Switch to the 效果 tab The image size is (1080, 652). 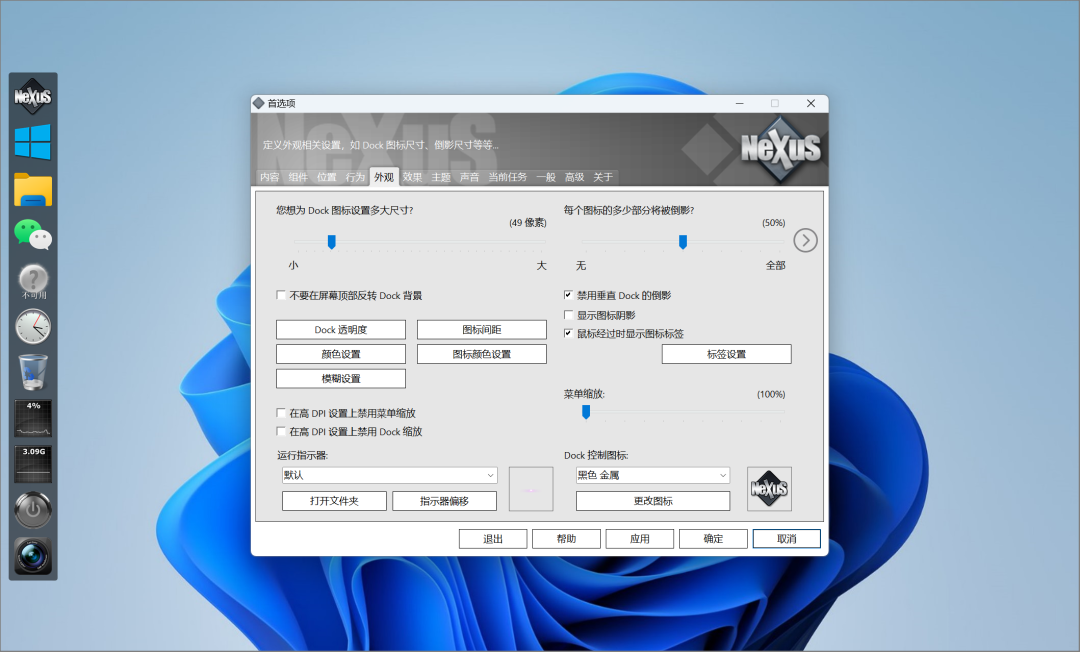tap(412, 177)
